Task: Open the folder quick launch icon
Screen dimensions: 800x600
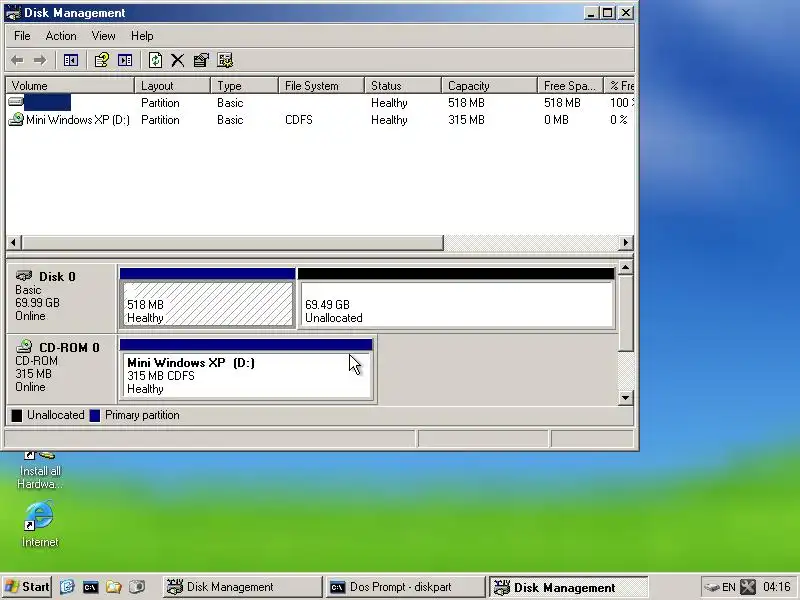Action: click(113, 587)
